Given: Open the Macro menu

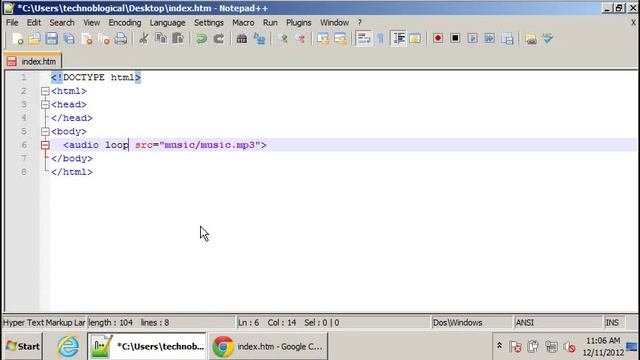Looking at the screenshot, I should pyautogui.click(x=243, y=22).
